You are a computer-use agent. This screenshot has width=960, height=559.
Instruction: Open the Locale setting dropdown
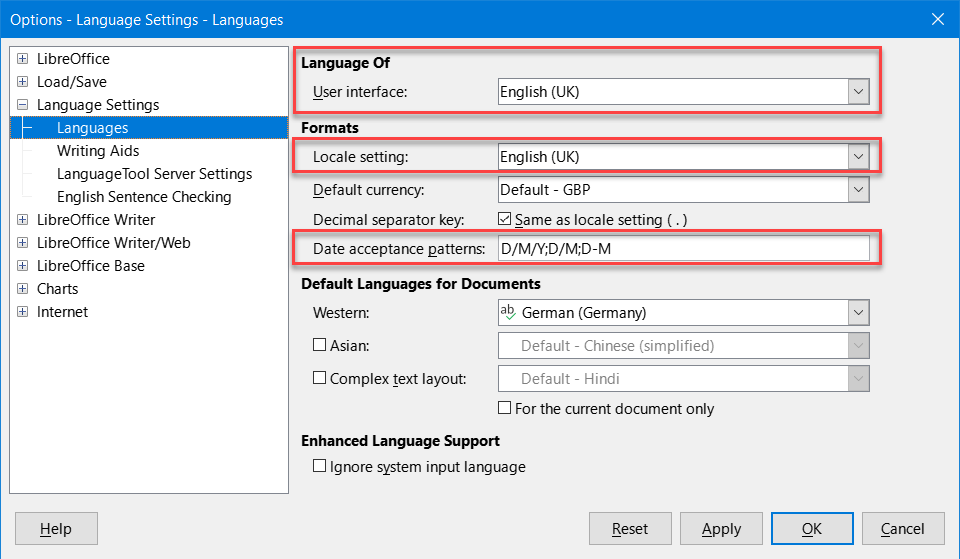point(858,157)
